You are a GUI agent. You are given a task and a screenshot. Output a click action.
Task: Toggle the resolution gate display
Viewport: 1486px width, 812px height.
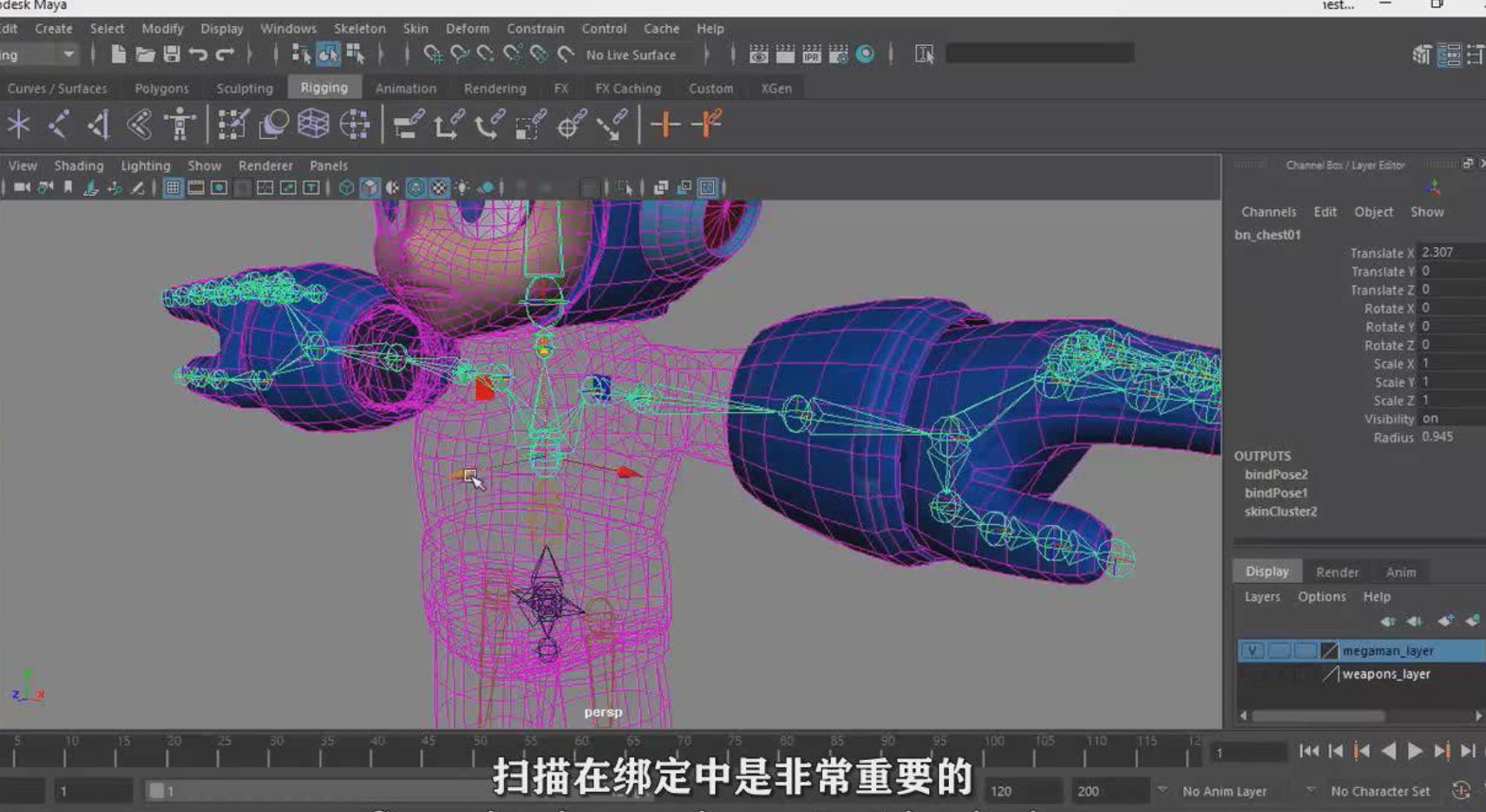(x=219, y=187)
